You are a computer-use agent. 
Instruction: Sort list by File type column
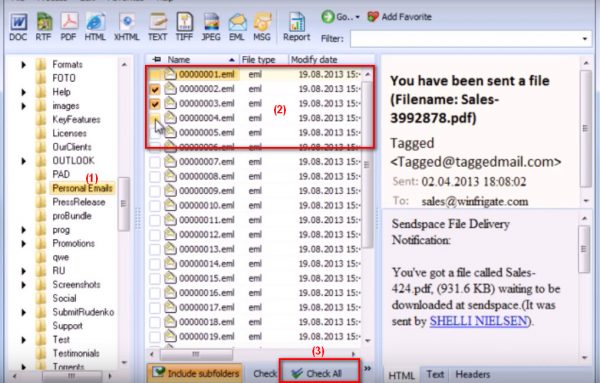(263, 60)
